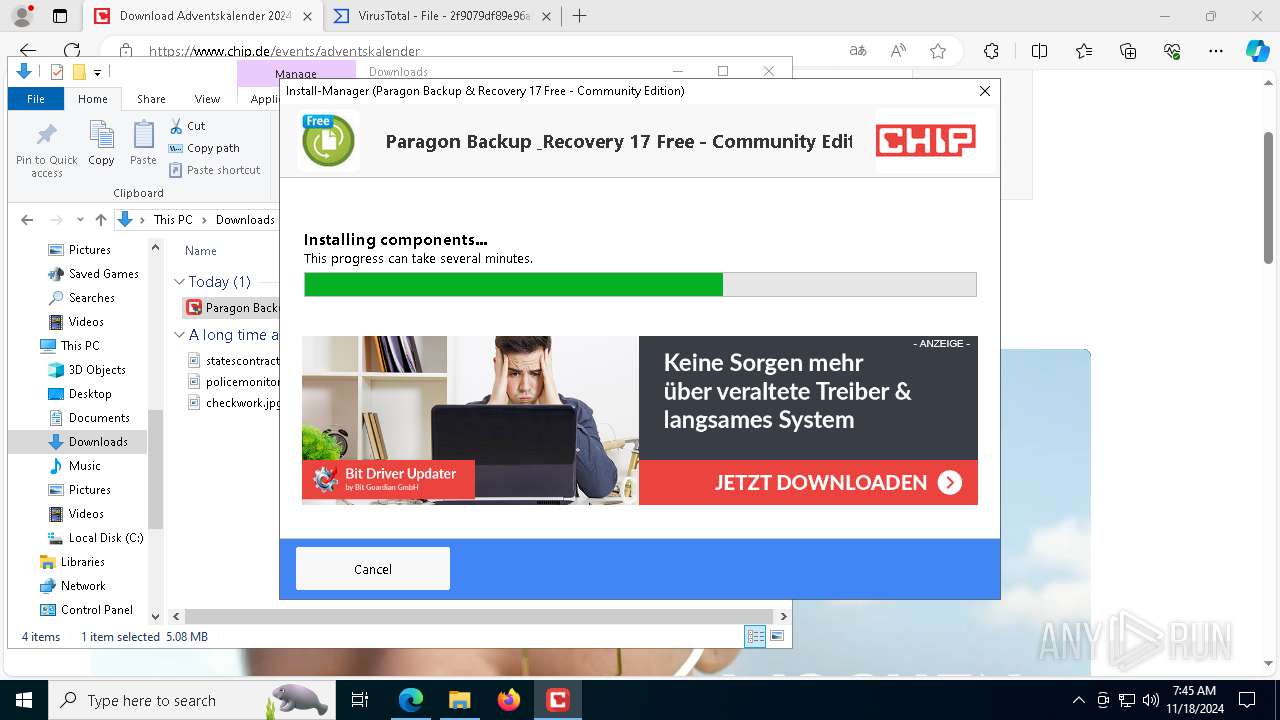1280x720 pixels.
Task: Switch to the View ribbon tab
Action: 207,99
